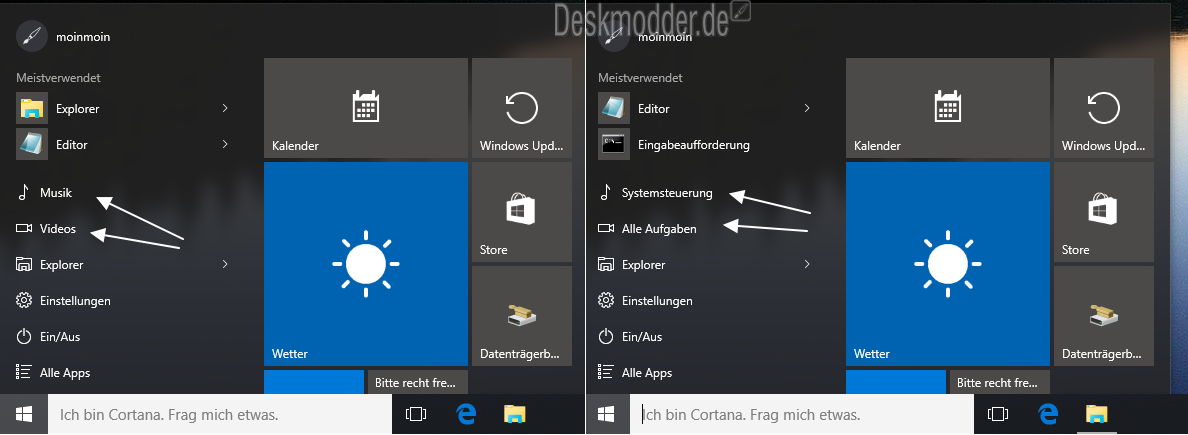Image resolution: width=1188 pixels, height=435 pixels.
Task: Open Wetter tile in left Start menu
Action: point(366,264)
